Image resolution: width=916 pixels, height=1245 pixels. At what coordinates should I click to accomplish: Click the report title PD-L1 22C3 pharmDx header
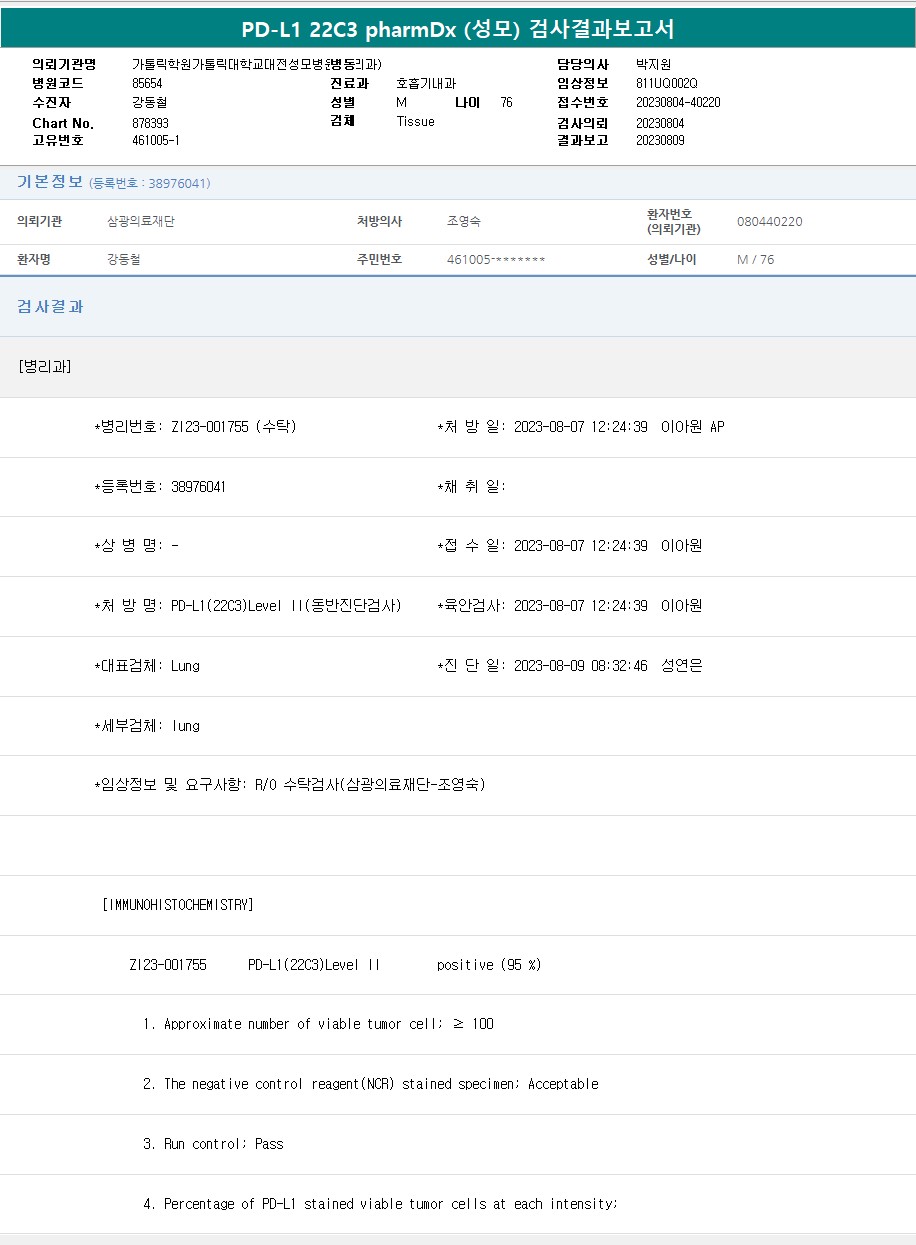(x=457, y=29)
